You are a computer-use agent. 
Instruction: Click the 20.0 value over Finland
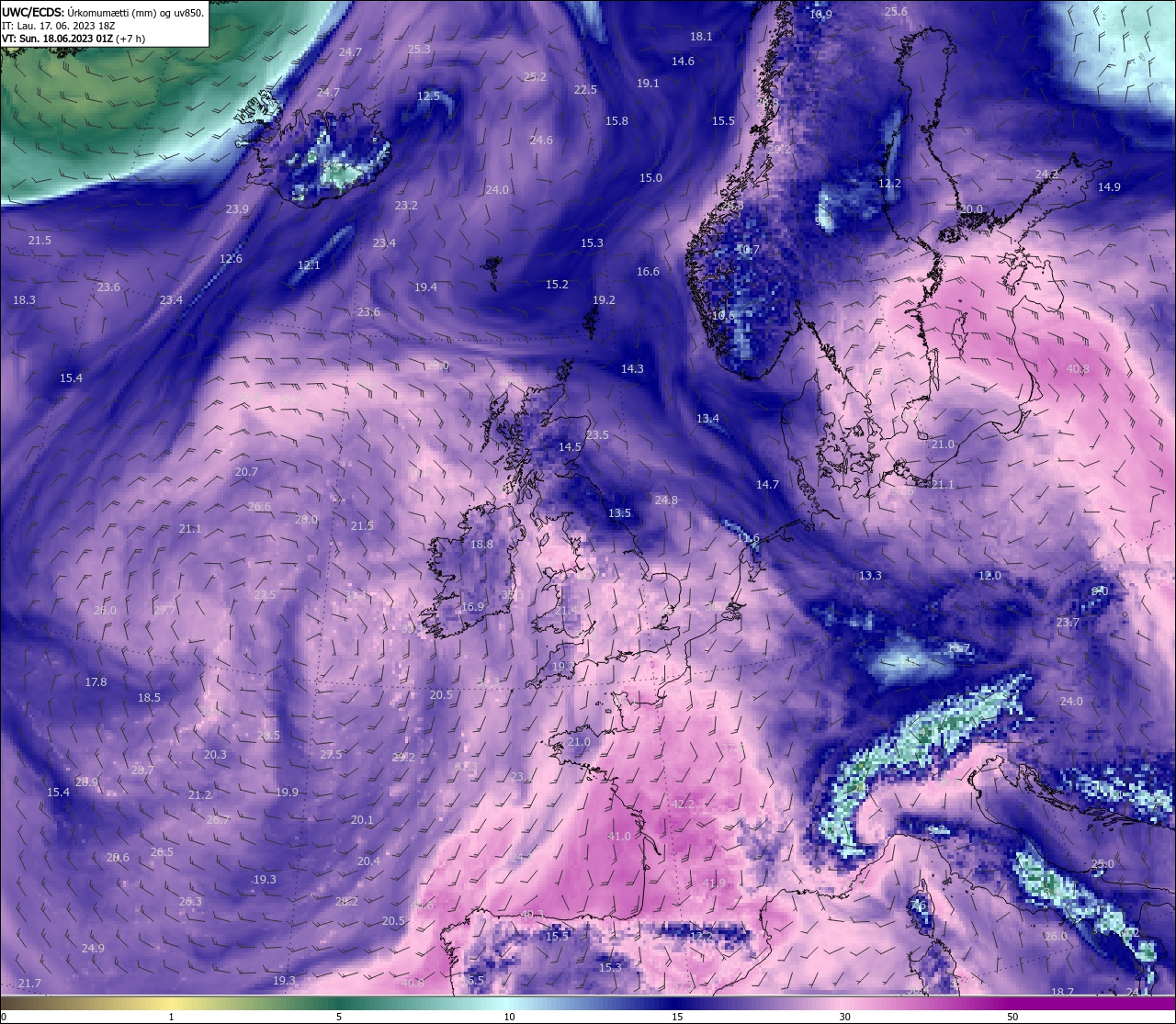coord(971,209)
